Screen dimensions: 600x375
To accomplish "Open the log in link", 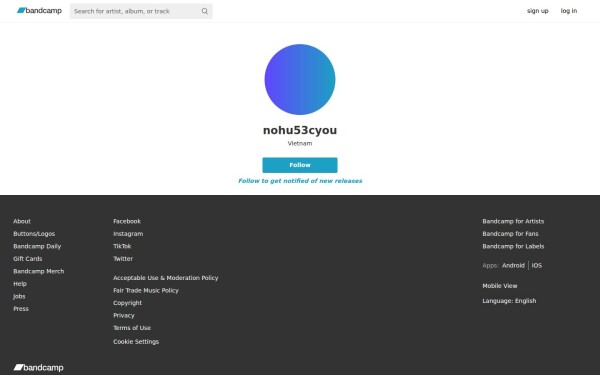I will click(569, 11).
